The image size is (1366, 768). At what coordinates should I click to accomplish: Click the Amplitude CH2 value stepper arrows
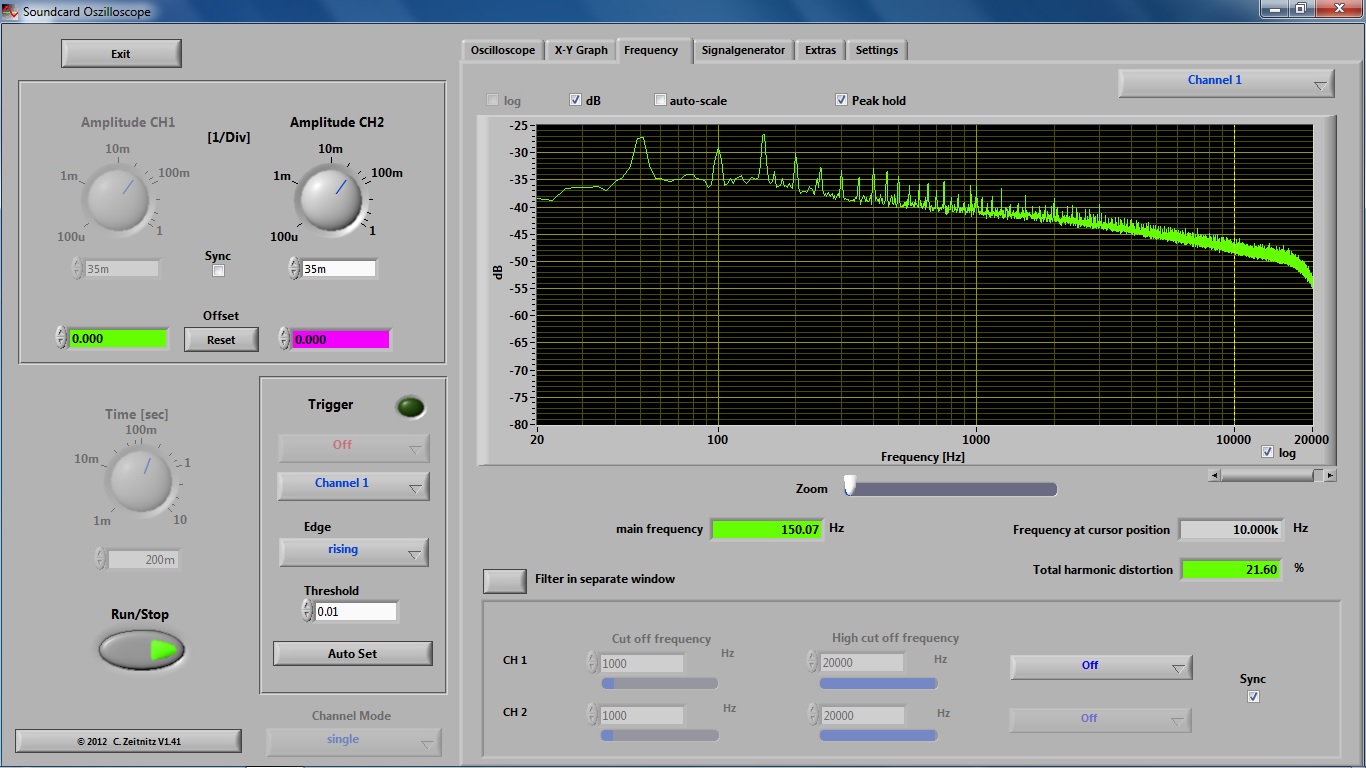coord(294,269)
